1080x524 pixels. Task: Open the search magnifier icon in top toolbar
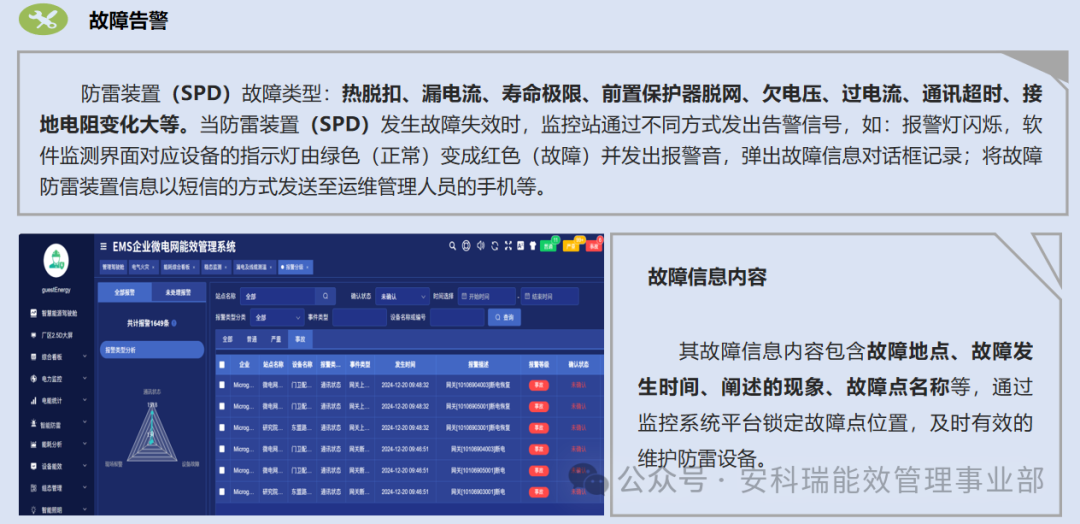click(x=453, y=245)
